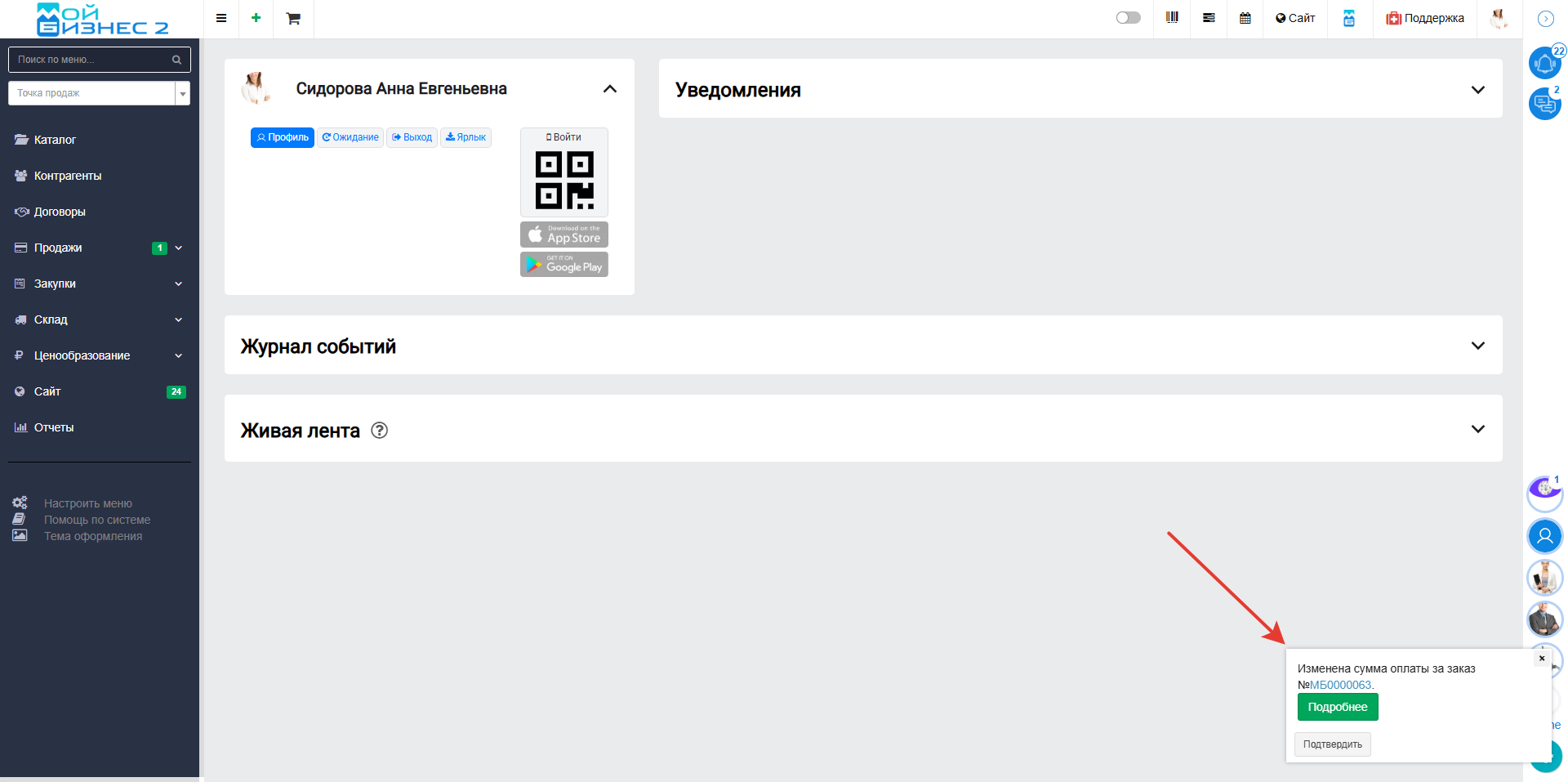
Task: Expand the Журнал событий section
Action: pos(1477,346)
